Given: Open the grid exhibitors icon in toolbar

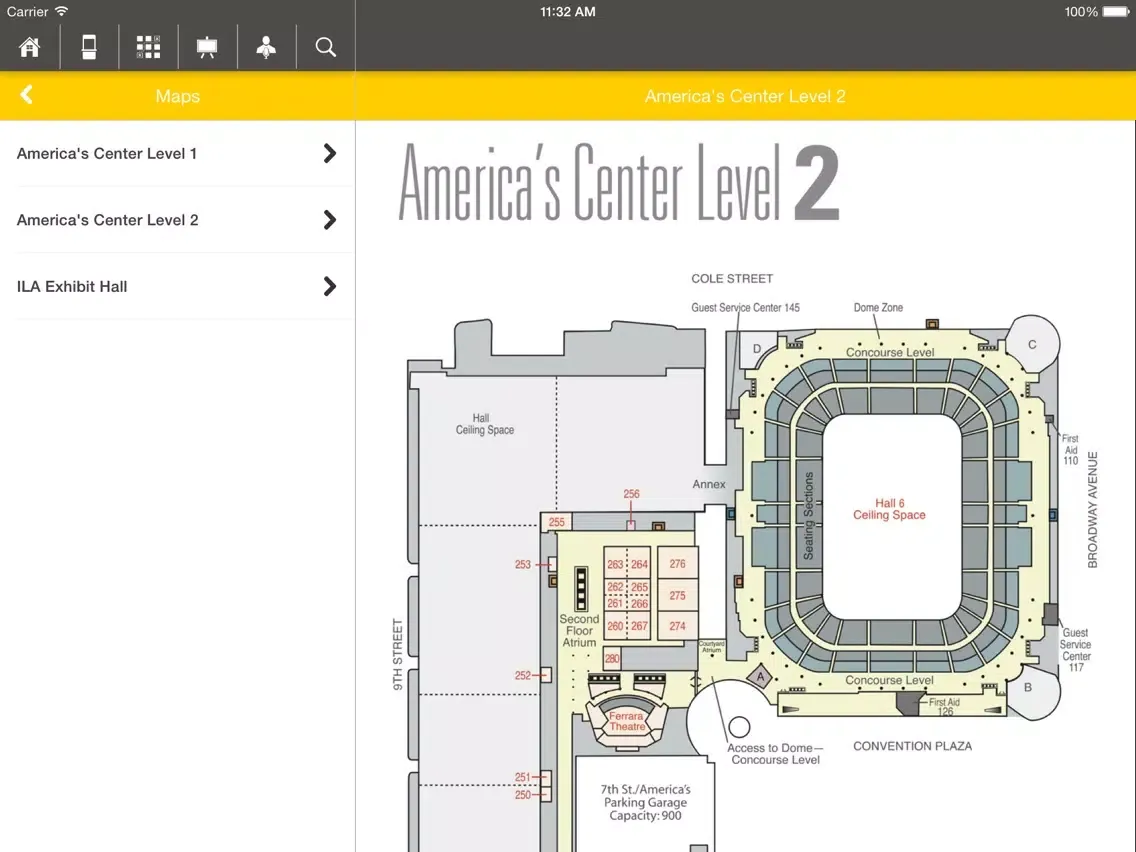Looking at the screenshot, I should (149, 47).
